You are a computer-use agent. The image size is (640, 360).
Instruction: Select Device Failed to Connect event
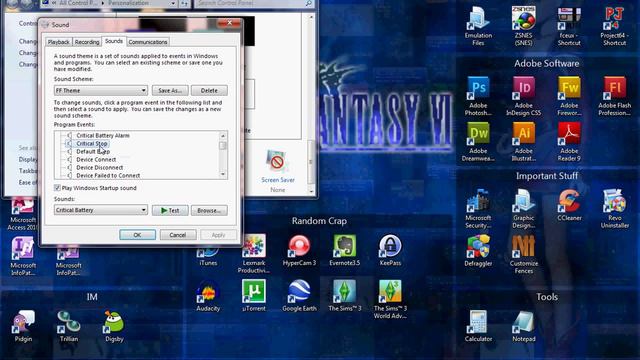coord(108,176)
